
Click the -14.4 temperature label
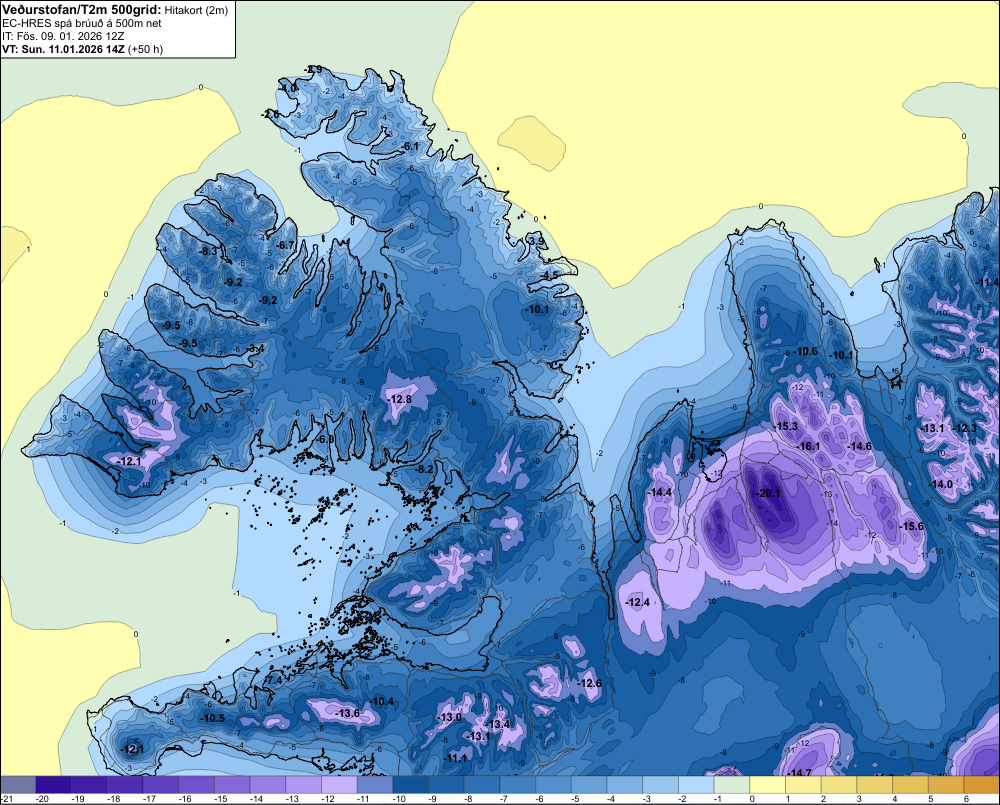(x=659, y=492)
